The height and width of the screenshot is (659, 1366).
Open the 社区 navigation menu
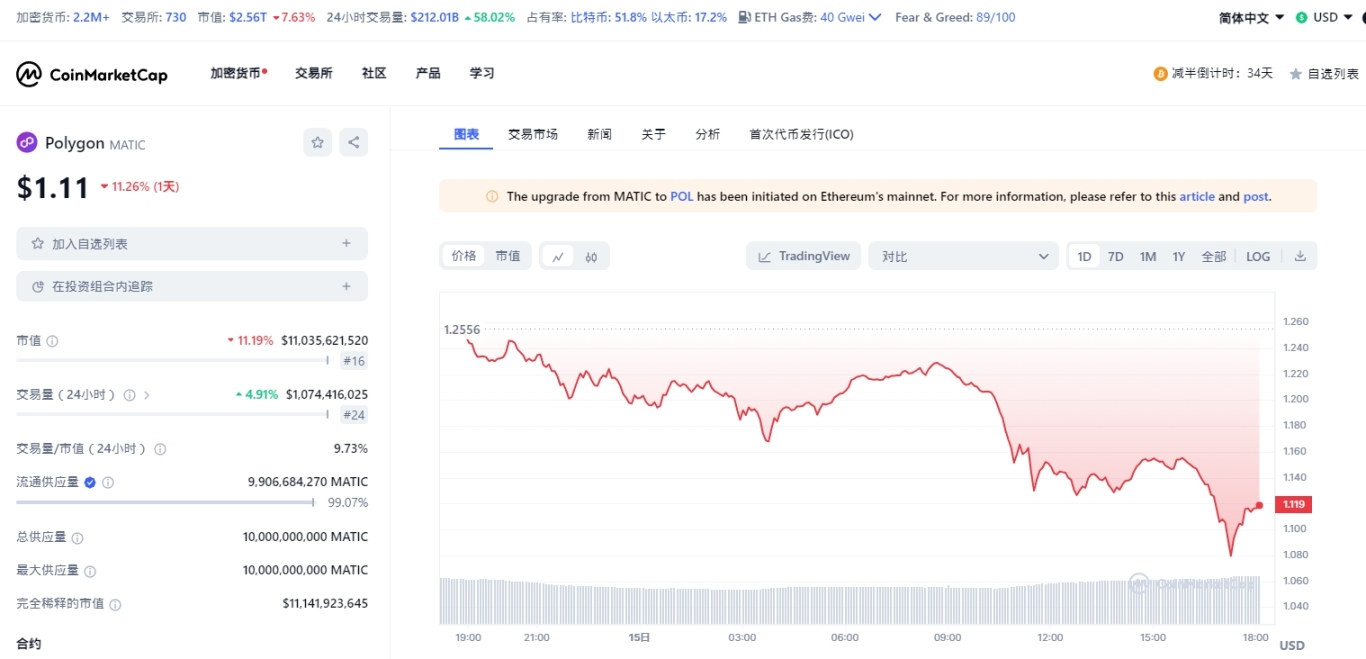point(374,73)
